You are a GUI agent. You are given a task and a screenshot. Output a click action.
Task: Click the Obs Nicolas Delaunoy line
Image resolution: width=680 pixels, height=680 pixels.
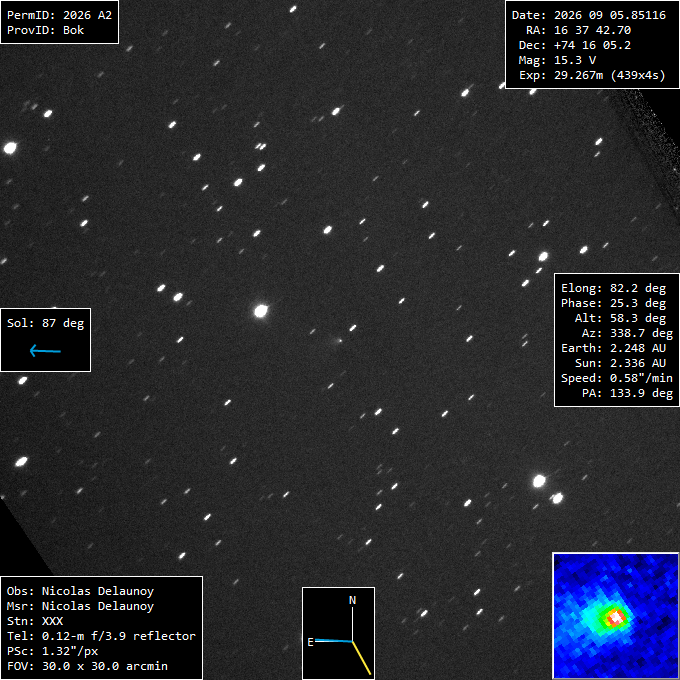80,591
